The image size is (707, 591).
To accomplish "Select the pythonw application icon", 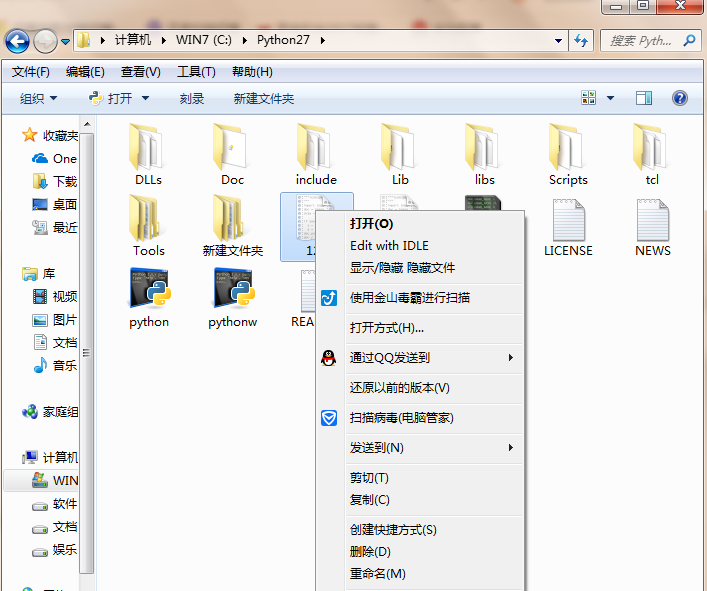I will coord(232,290).
